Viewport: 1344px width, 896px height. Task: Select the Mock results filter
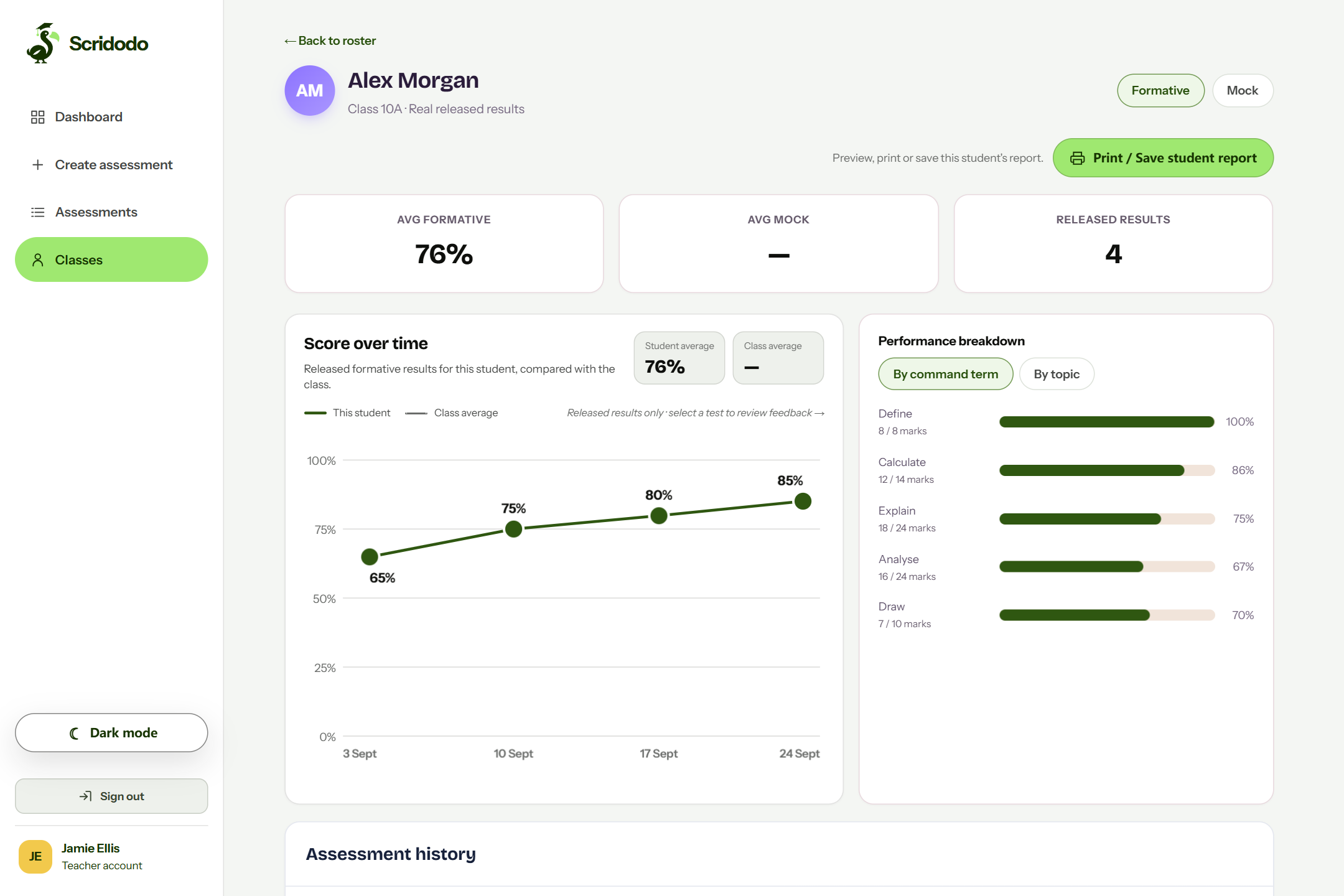click(1242, 91)
